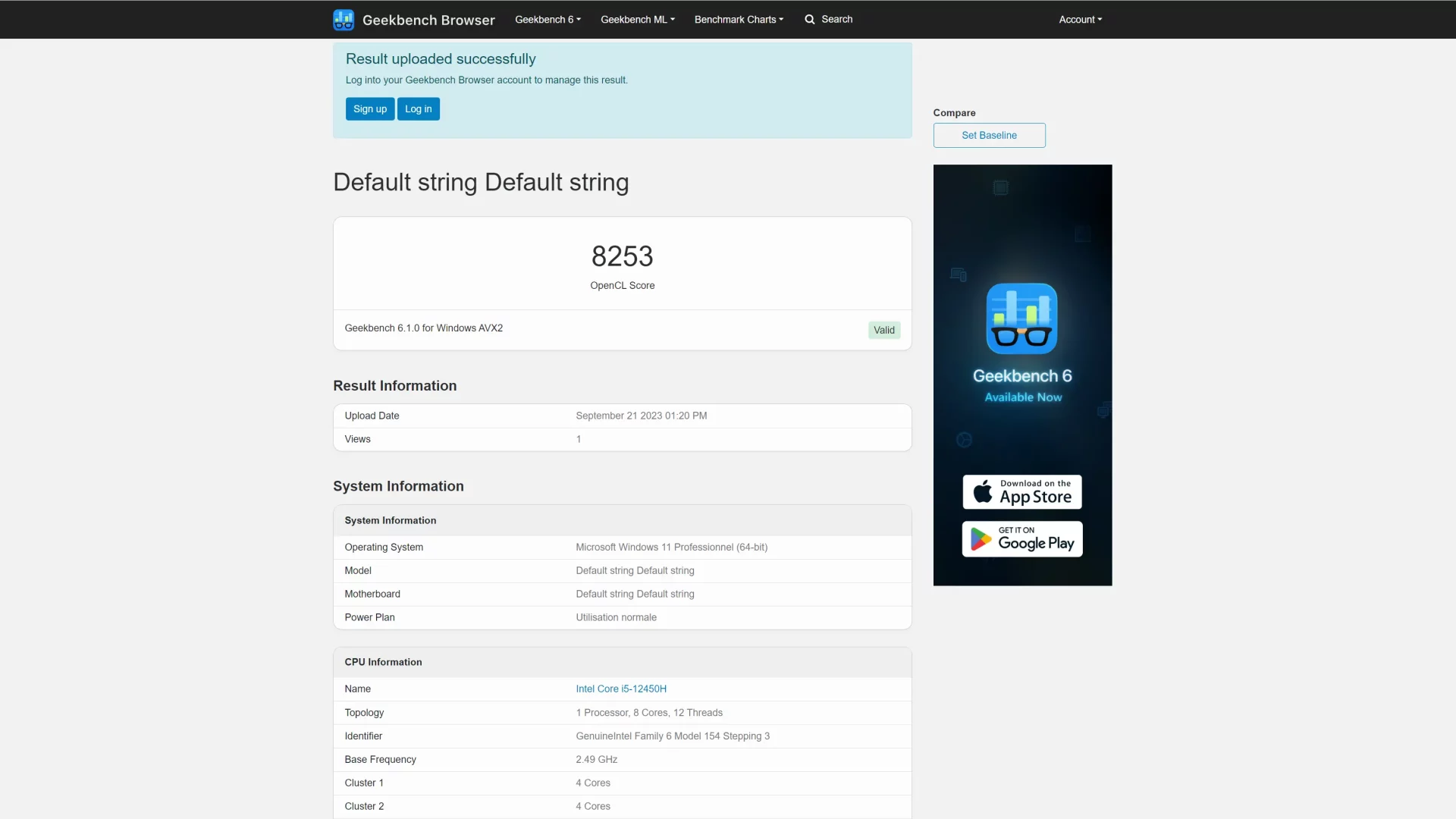
Task: Click the 'Compare' sidebar label
Action: click(954, 113)
